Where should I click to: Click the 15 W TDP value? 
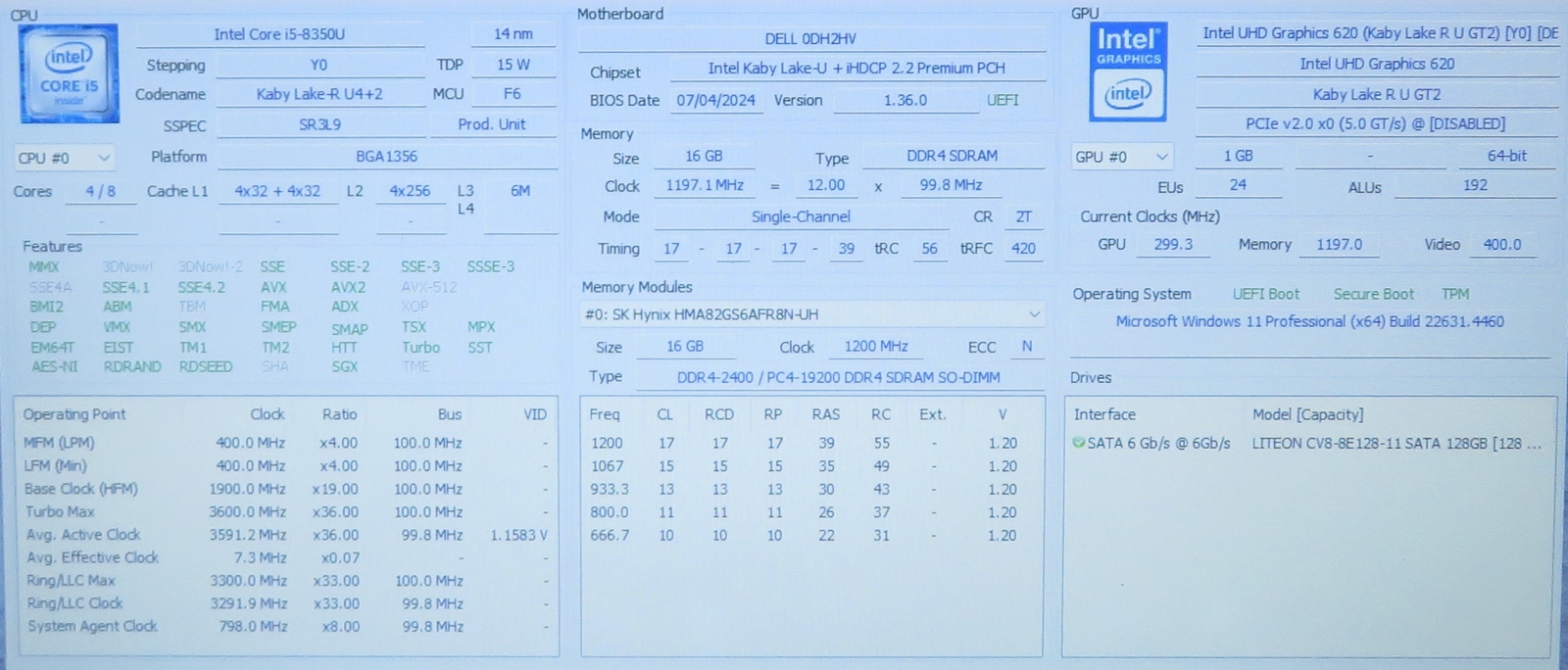coord(514,65)
